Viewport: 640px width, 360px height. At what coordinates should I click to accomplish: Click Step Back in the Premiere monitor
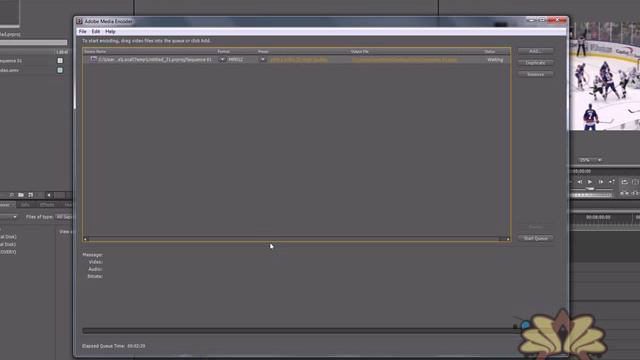pyautogui.click(x=580, y=182)
